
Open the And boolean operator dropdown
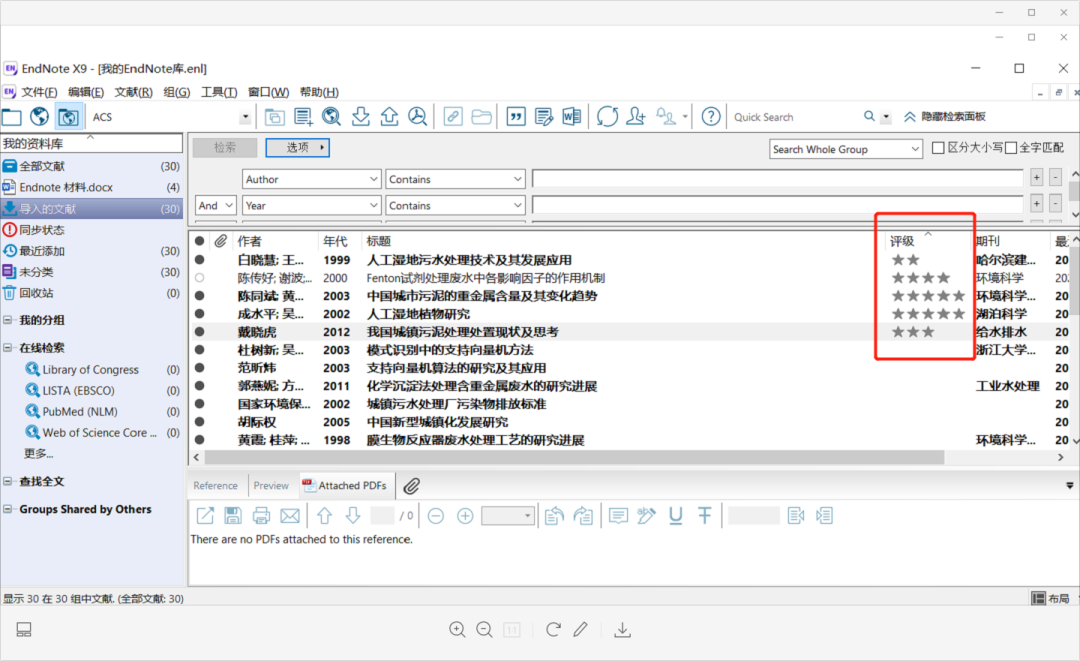216,205
